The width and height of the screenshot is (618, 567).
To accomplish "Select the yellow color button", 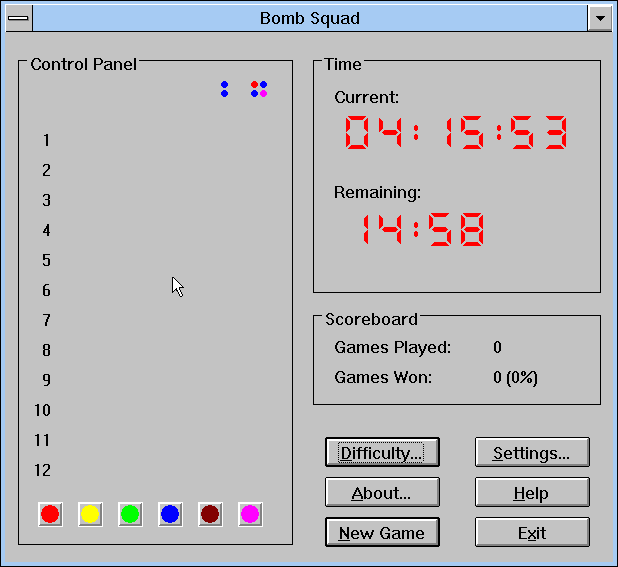I will pyautogui.click(x=90, y=514).
